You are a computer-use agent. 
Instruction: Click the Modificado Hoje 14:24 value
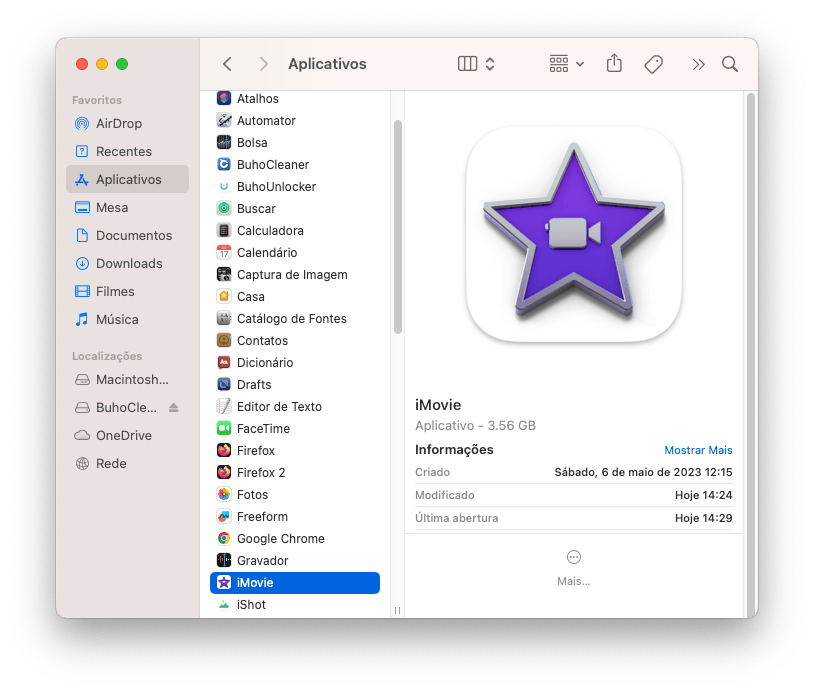[703, 495]
